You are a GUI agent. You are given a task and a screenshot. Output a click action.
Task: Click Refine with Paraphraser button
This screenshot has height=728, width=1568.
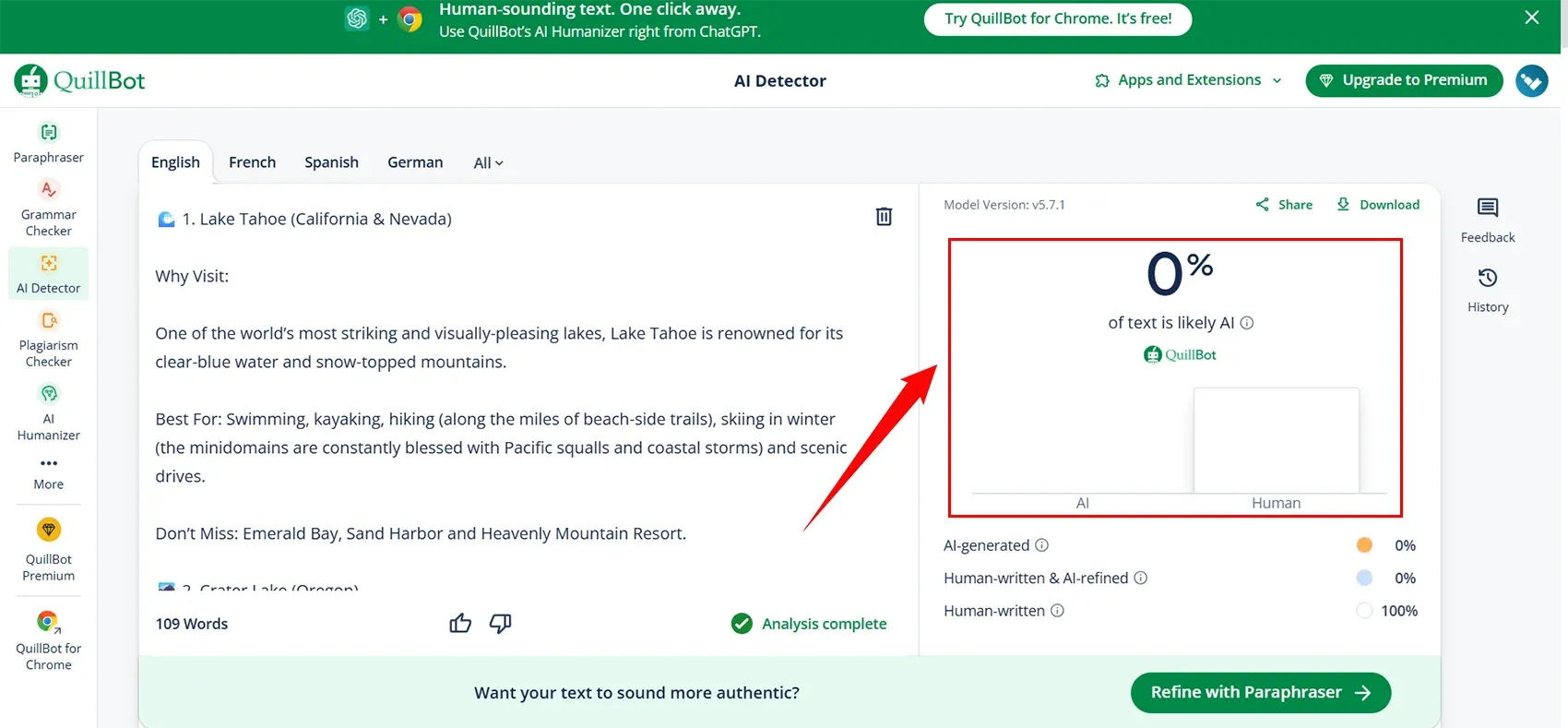1260,693
